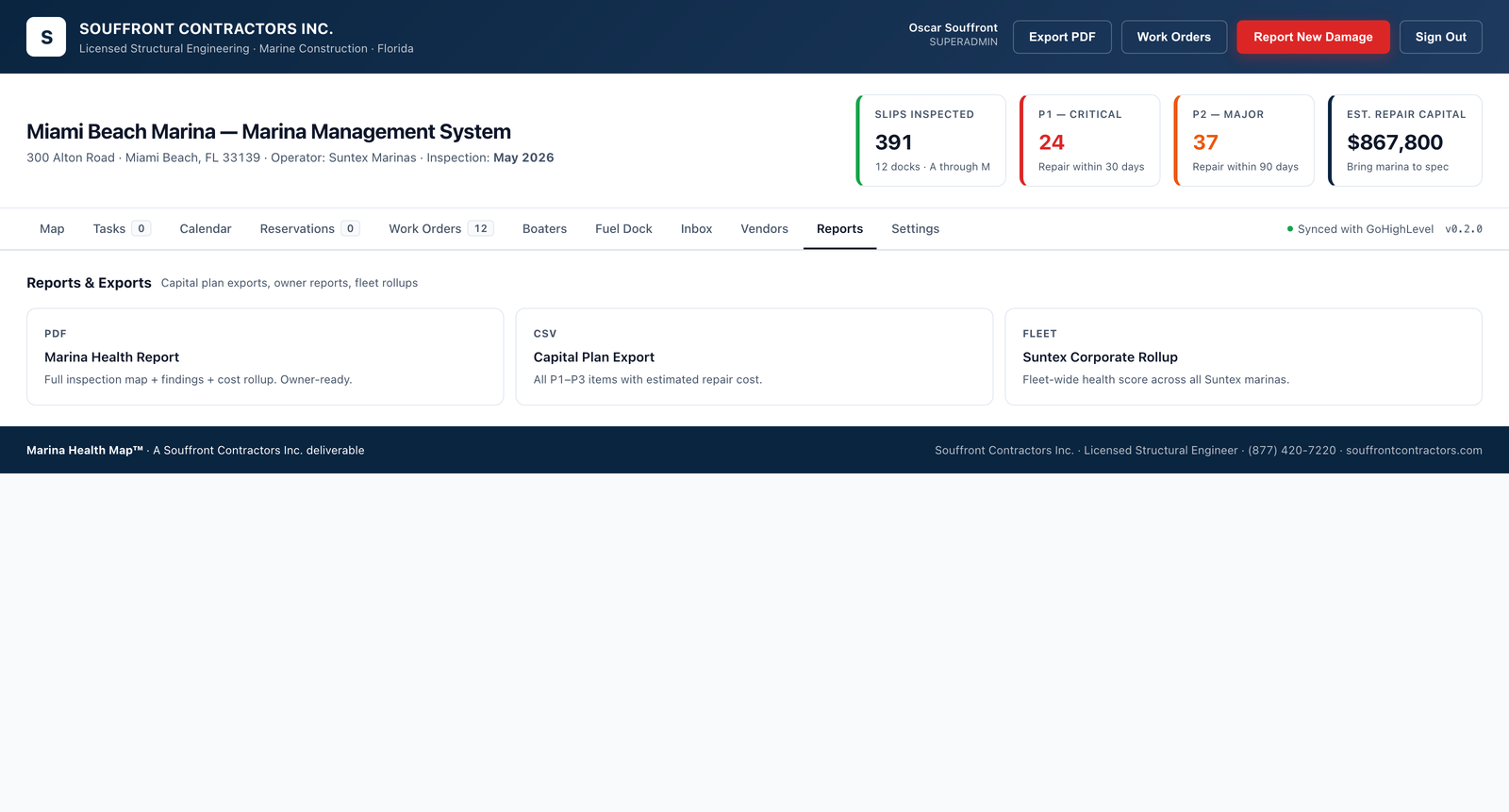Image resolution: width=1509 pixels, height=812 pixels.
Task: Sign out of the account
Action: [1440, 37]
